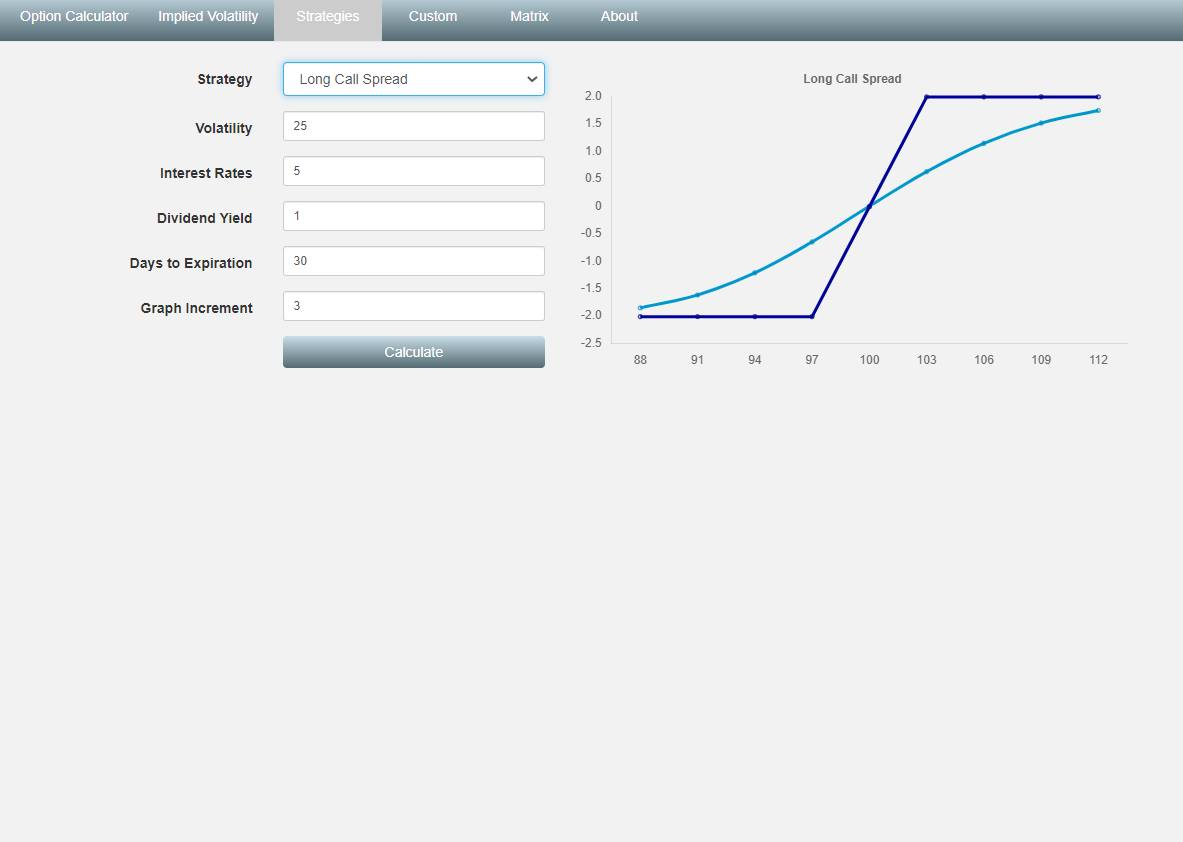Select the Strategies tab
1183x842 pixels.
pos(328,16)
